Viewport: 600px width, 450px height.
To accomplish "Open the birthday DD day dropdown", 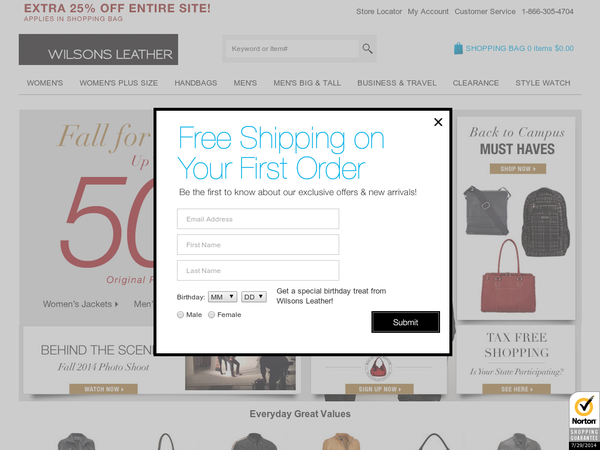I will (x=254, y=297).
